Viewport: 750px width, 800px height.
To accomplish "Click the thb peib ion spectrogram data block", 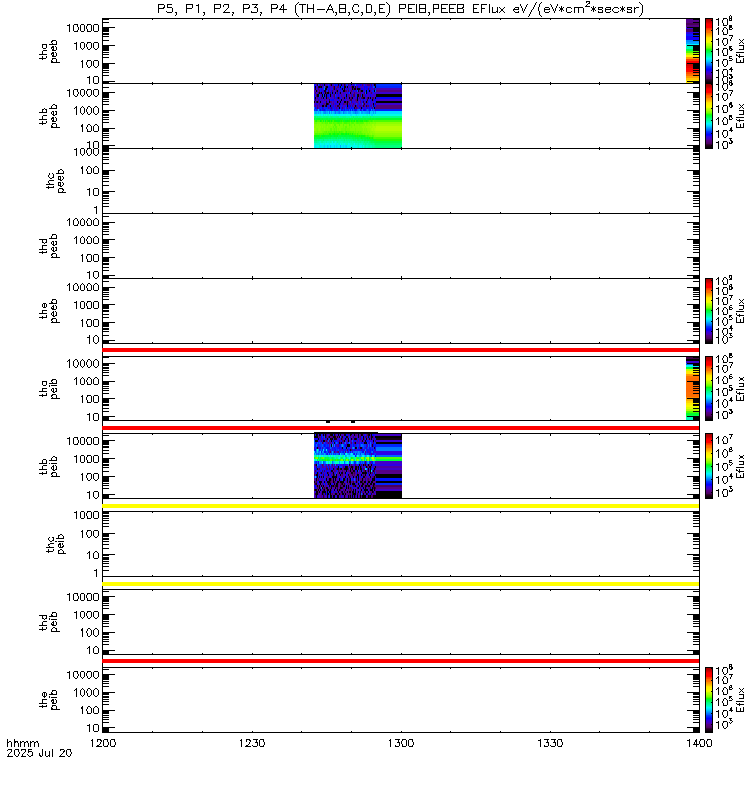I will tap(358, 465).
